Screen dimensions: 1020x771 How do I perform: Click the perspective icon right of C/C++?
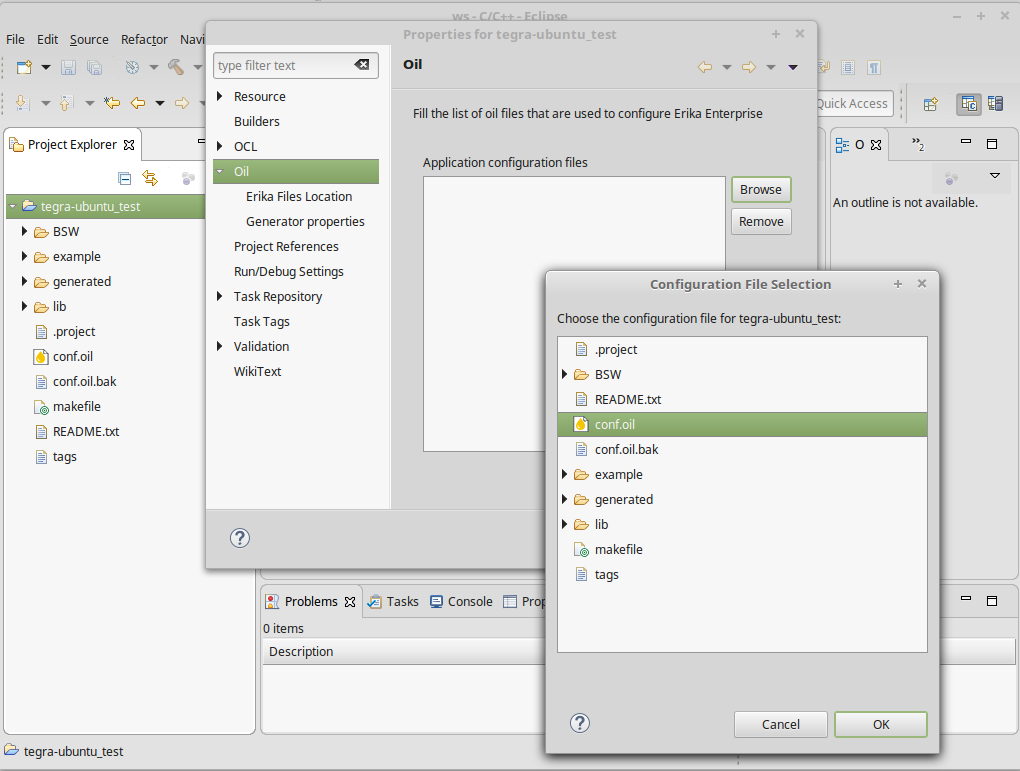995,103
